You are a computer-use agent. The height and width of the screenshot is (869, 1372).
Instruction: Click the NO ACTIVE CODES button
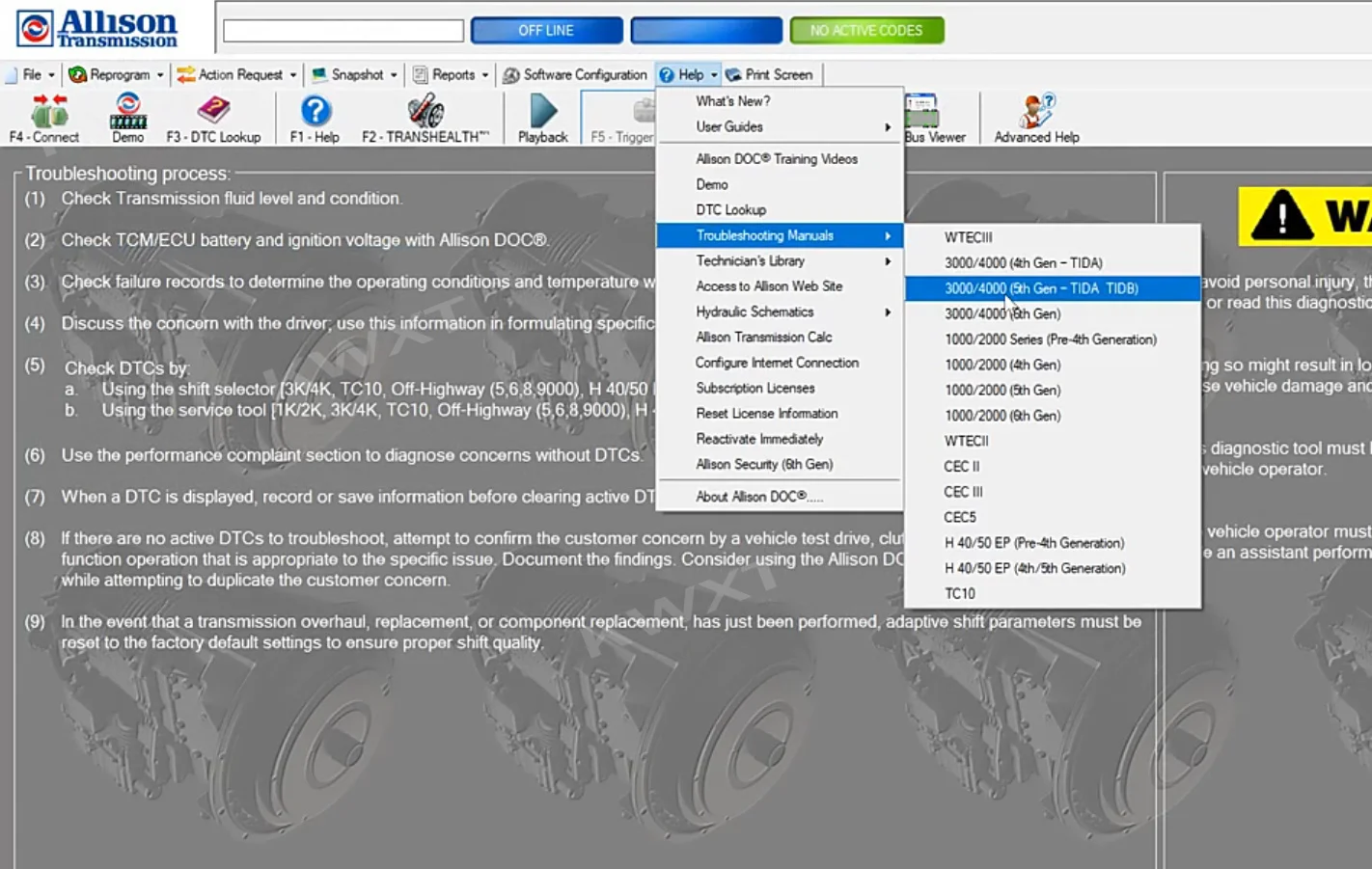[x=866, y=30]
